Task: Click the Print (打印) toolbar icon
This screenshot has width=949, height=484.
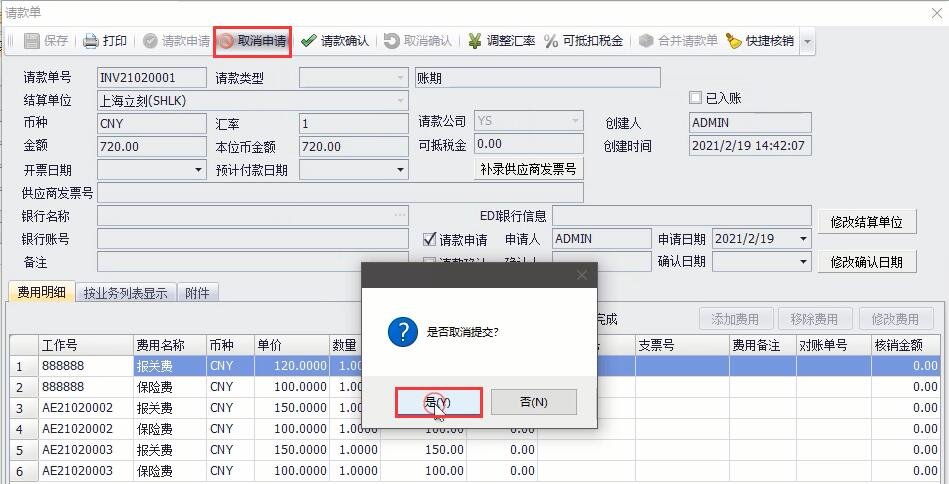Action: pos(91,41)
